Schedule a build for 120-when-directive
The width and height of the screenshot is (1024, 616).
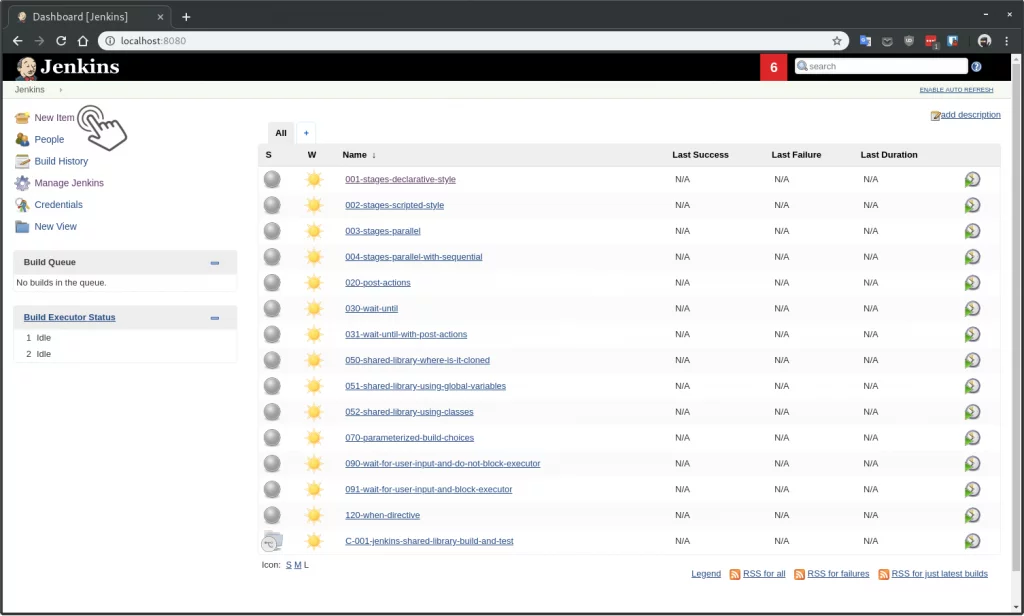[972, 515]
